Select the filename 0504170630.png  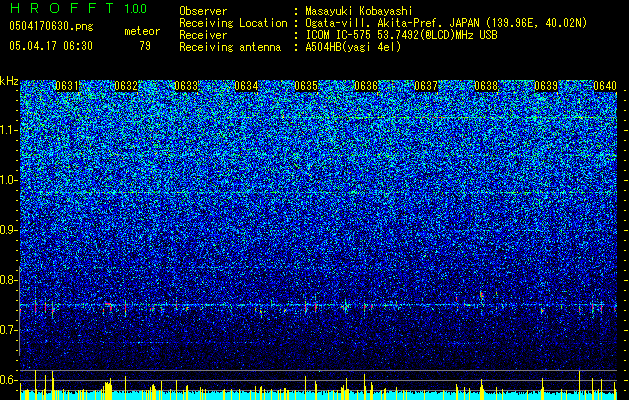(x=51, y=27)
